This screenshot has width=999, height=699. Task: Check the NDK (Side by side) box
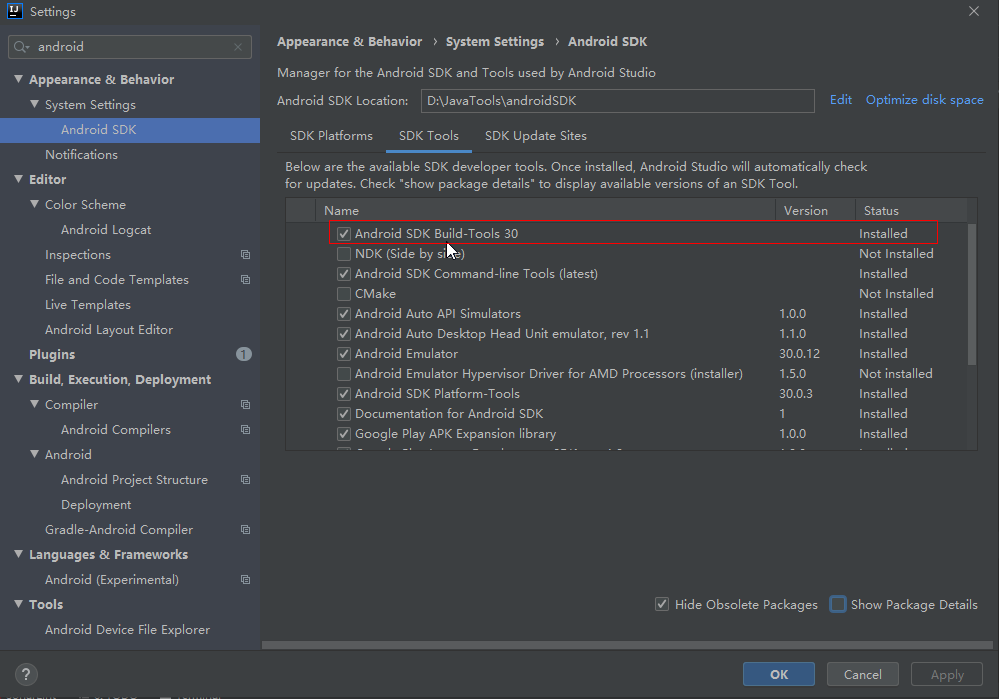click(343, 254)
